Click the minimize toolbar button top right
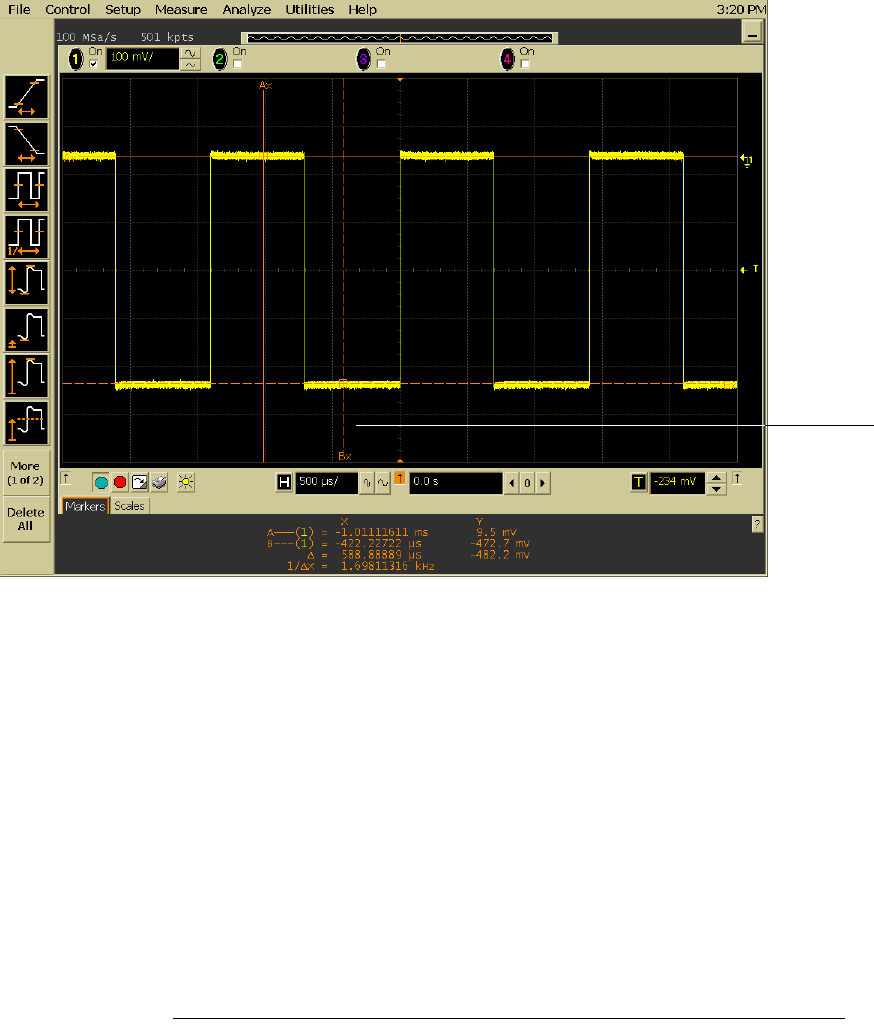 pos(752,32)
